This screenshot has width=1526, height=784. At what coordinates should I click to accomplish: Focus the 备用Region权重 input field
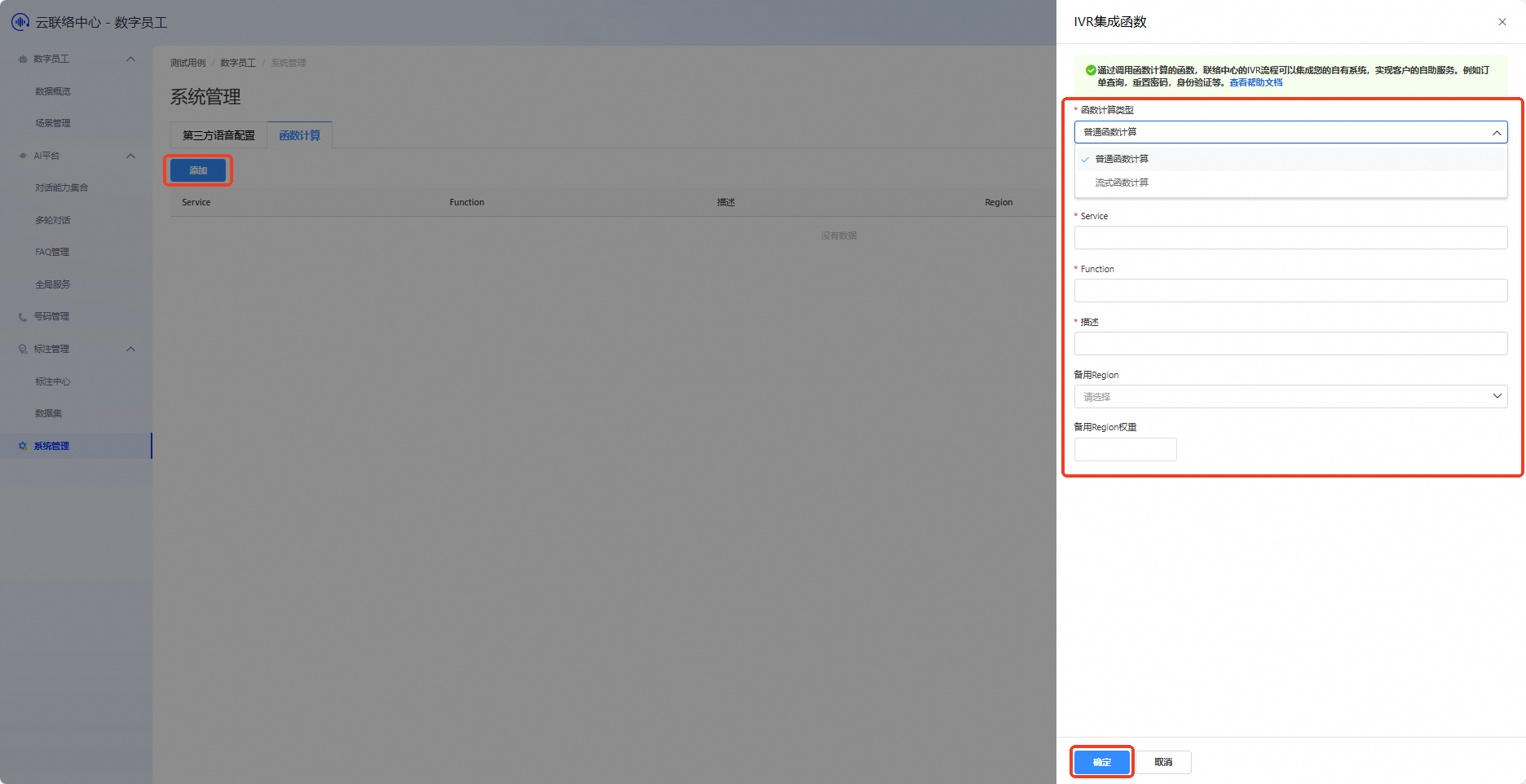pos(1126,449)
